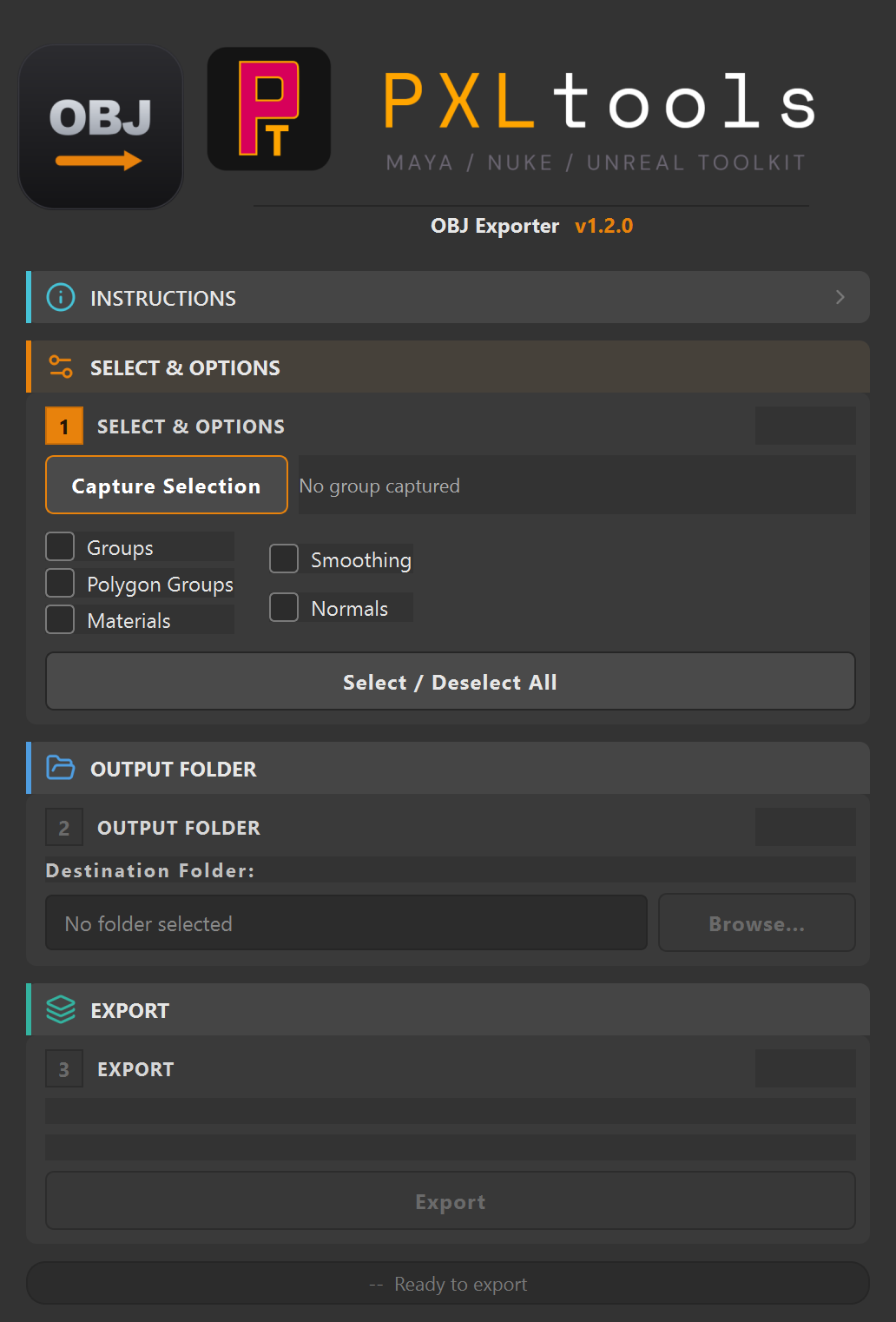The width and height of the screenshot is (896, 1322).
Task: Click the step 1 orange number badge
Action: point(64,426)
